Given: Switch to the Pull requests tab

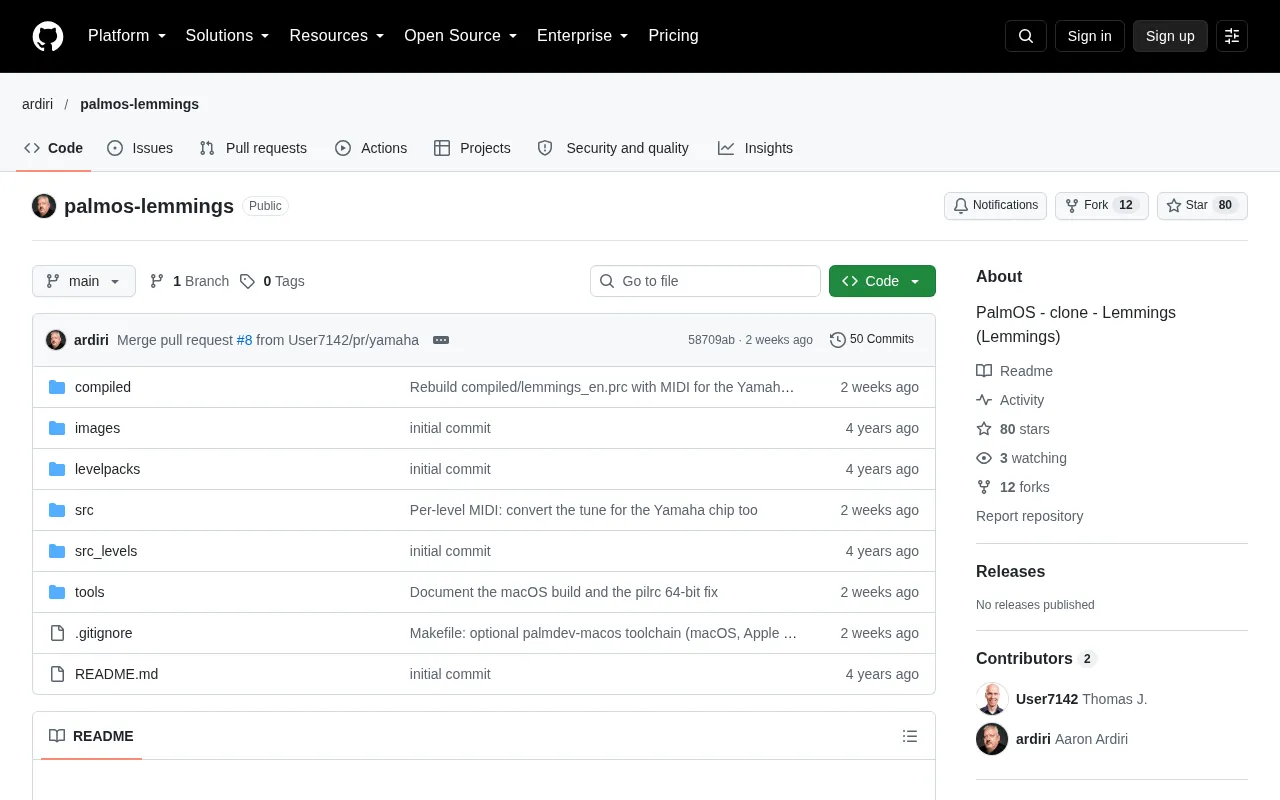Looking at the screenshot, I should click(x=253, y=148).
